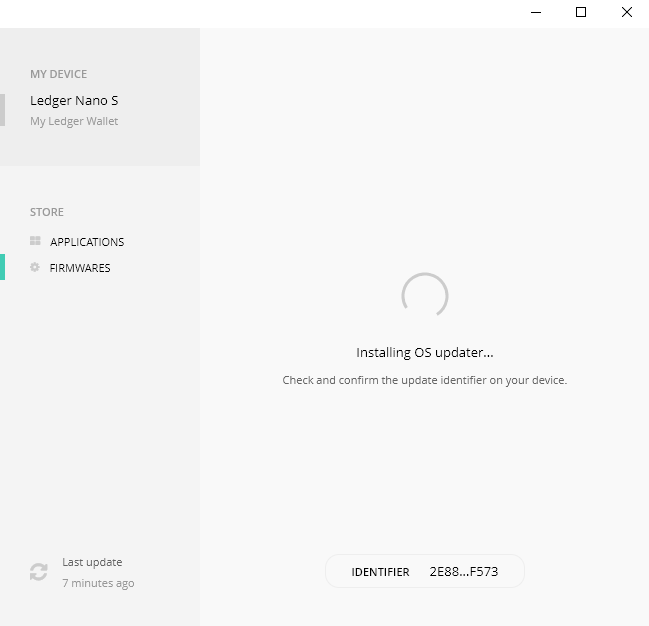Click the STORE section header
This screenshot has height=626, width=649.
47,212
